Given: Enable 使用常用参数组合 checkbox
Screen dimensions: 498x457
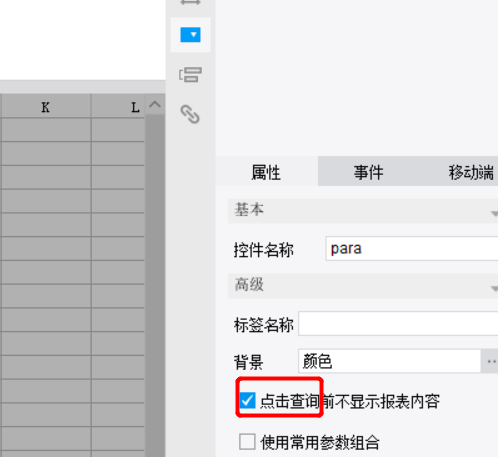Looking at the screenshot, I should tap(247, 442).
